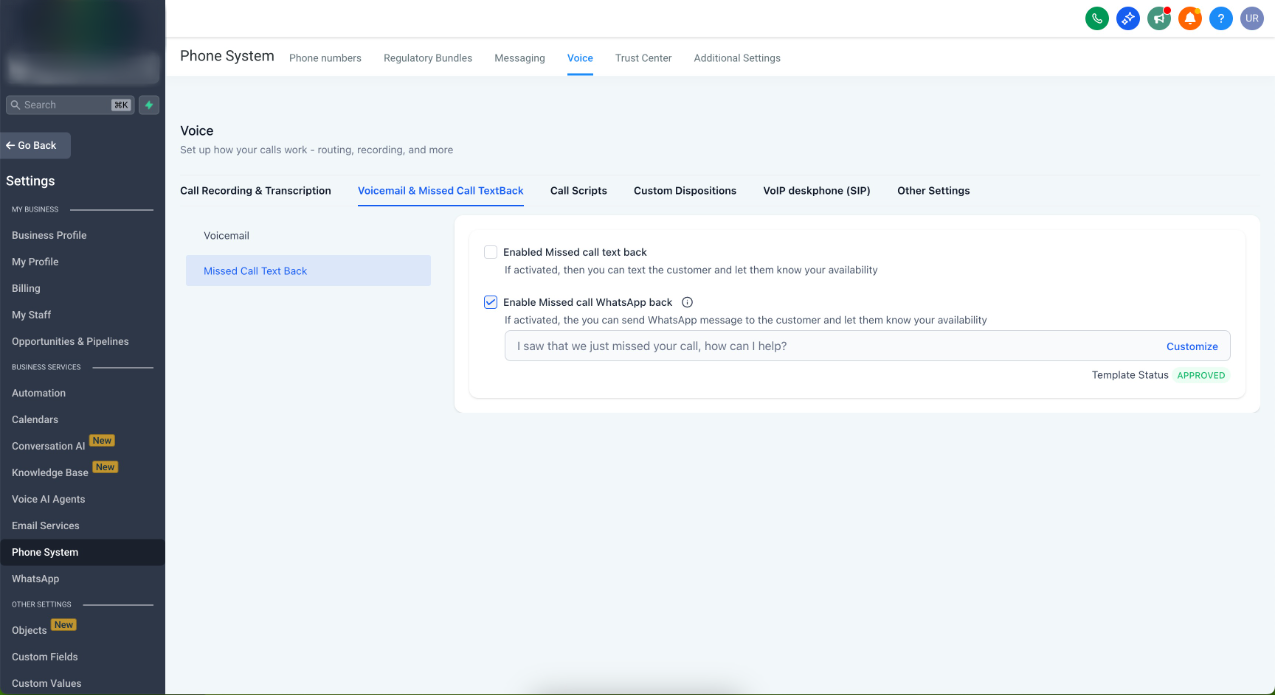Image resolution: width=1275 pixels, height=695 pixels.
Task: Click the green lightning quick-action icon
Action: (149, 105)
